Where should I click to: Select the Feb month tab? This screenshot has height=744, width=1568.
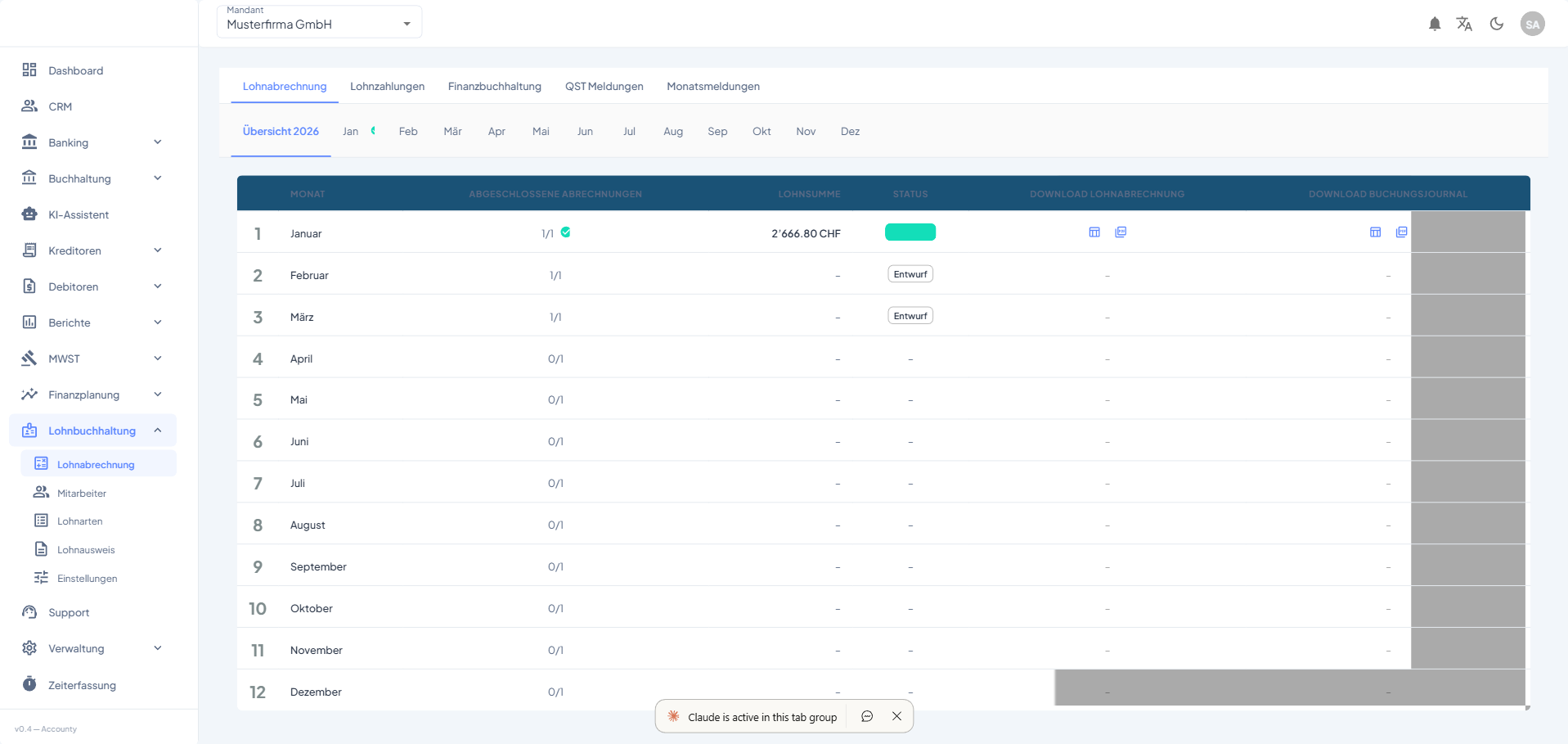pos(408,132)
